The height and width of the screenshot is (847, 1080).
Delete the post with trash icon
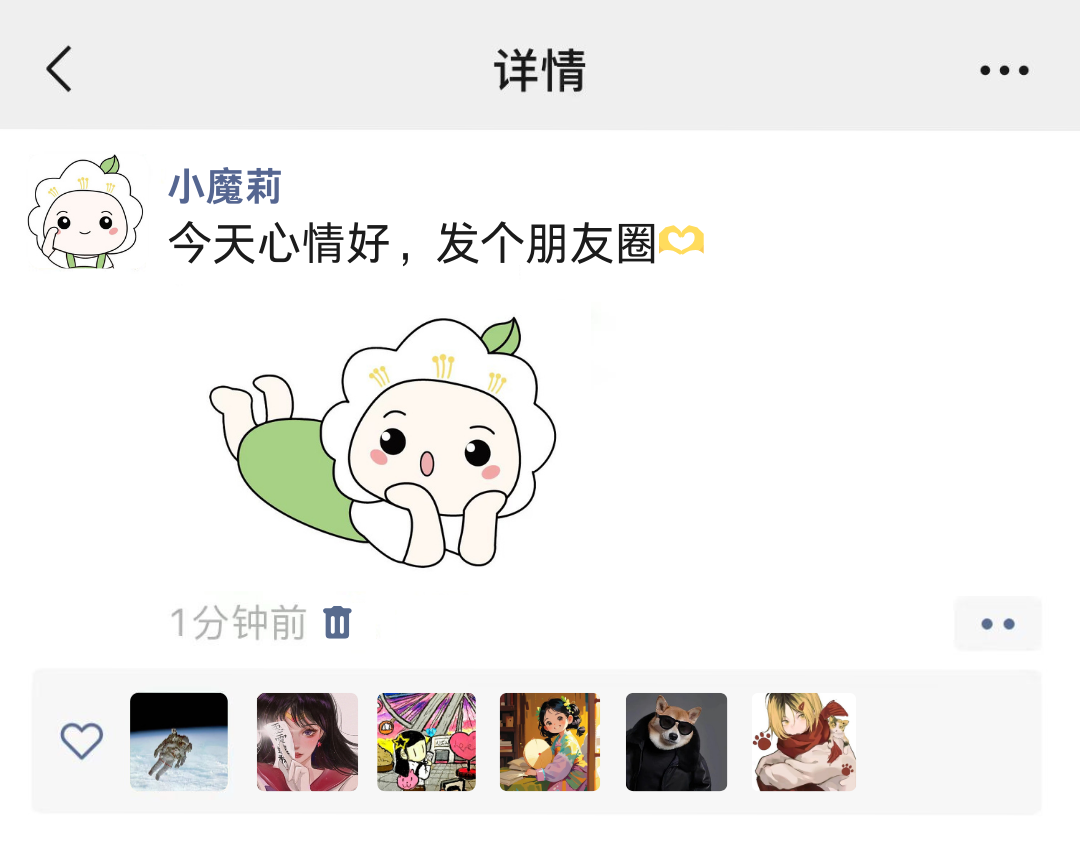(338, 623)
